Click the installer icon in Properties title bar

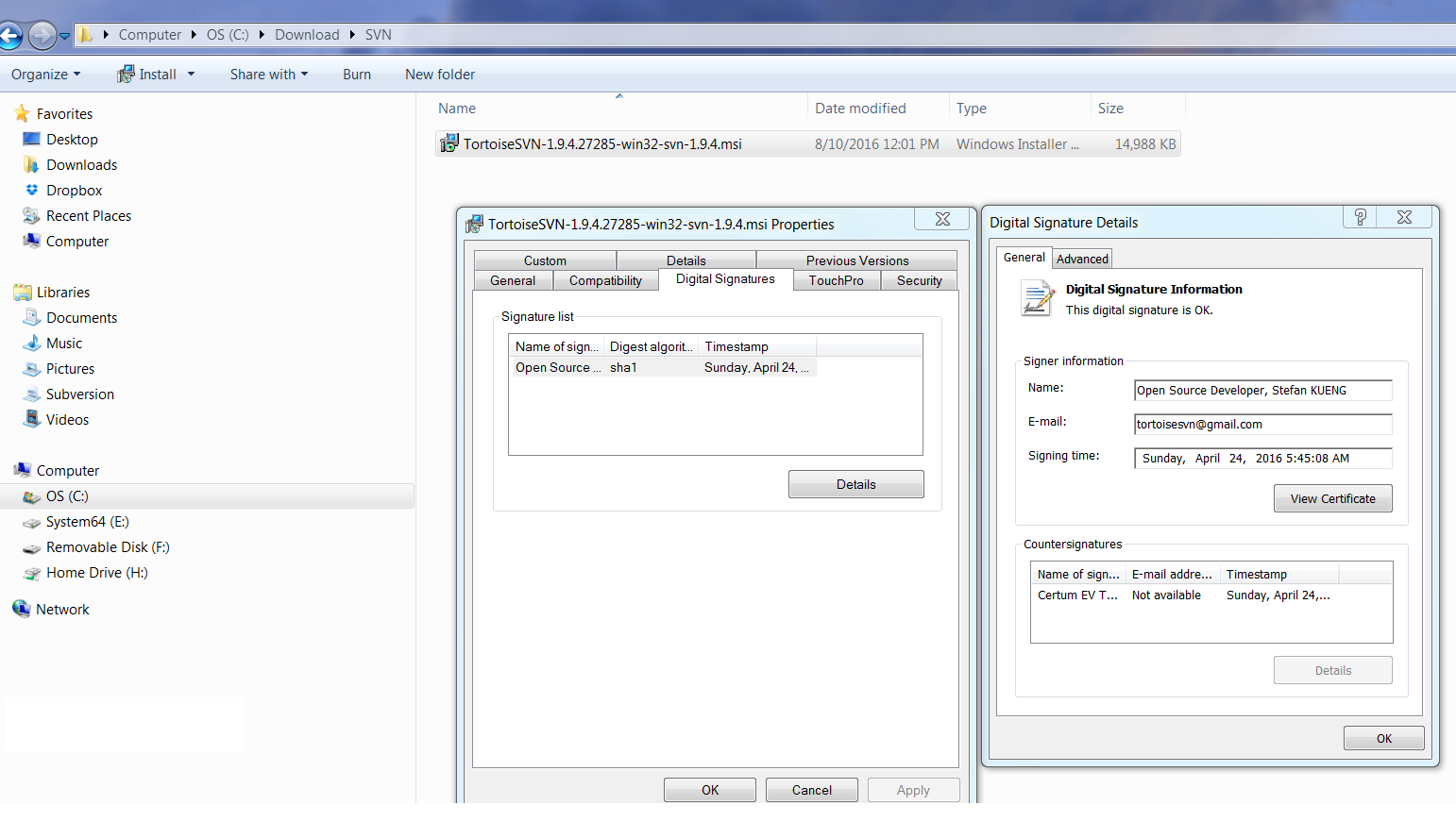coord(474,224)
